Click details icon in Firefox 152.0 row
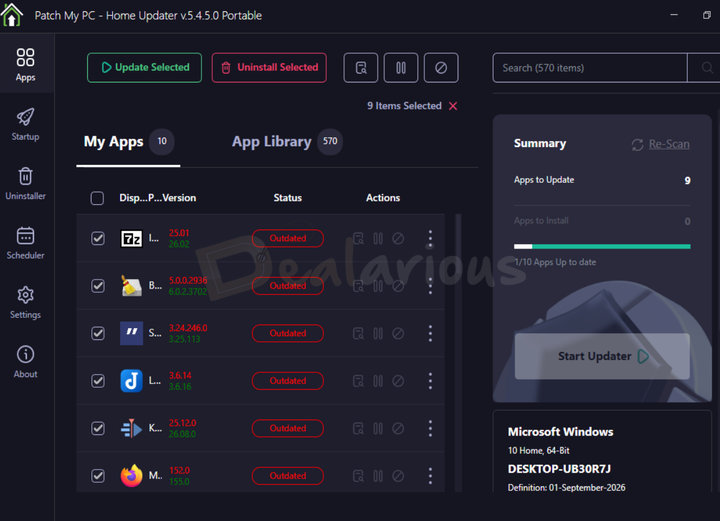The width and height of the screenshot is (720, 521). 358,476
